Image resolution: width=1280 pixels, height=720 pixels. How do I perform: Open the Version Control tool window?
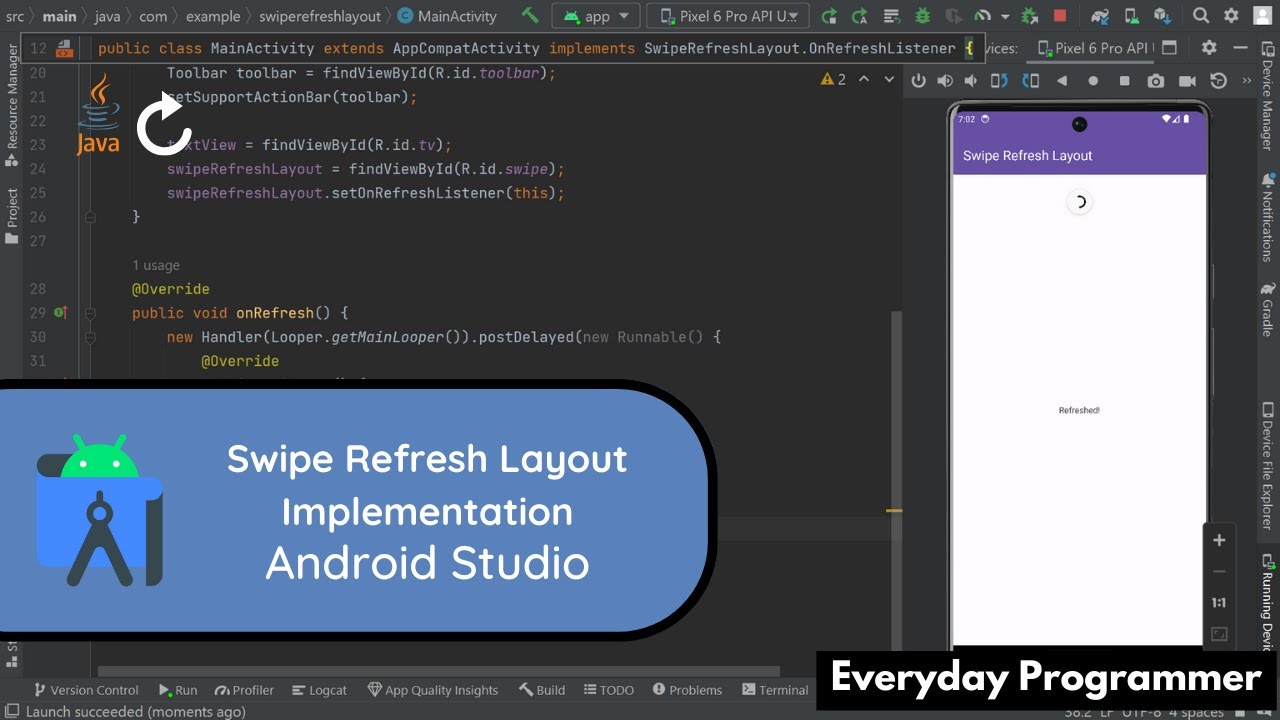tap(86, 690)
